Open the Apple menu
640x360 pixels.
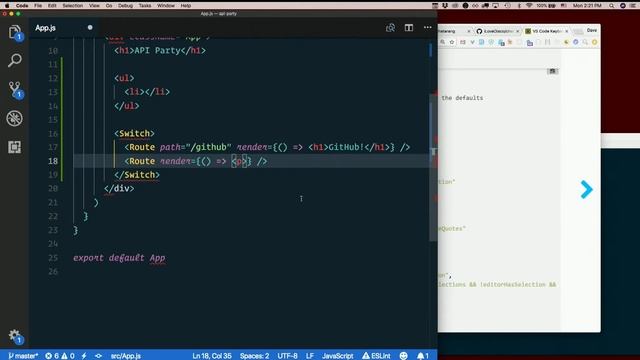tap(7, 6)
